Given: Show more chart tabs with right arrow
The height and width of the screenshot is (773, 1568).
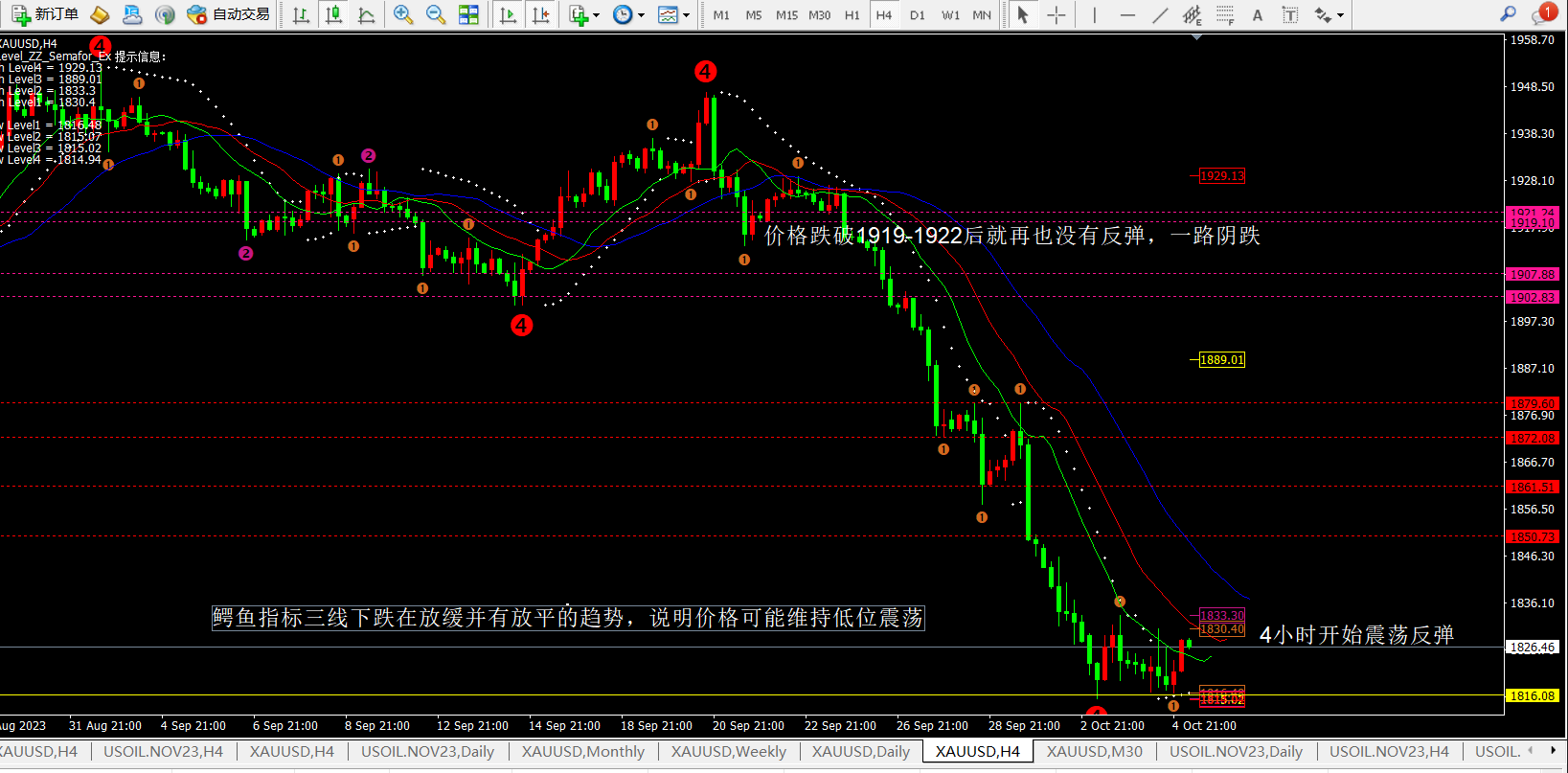Looking at the screenshot, I should [x=1554, y=751].
